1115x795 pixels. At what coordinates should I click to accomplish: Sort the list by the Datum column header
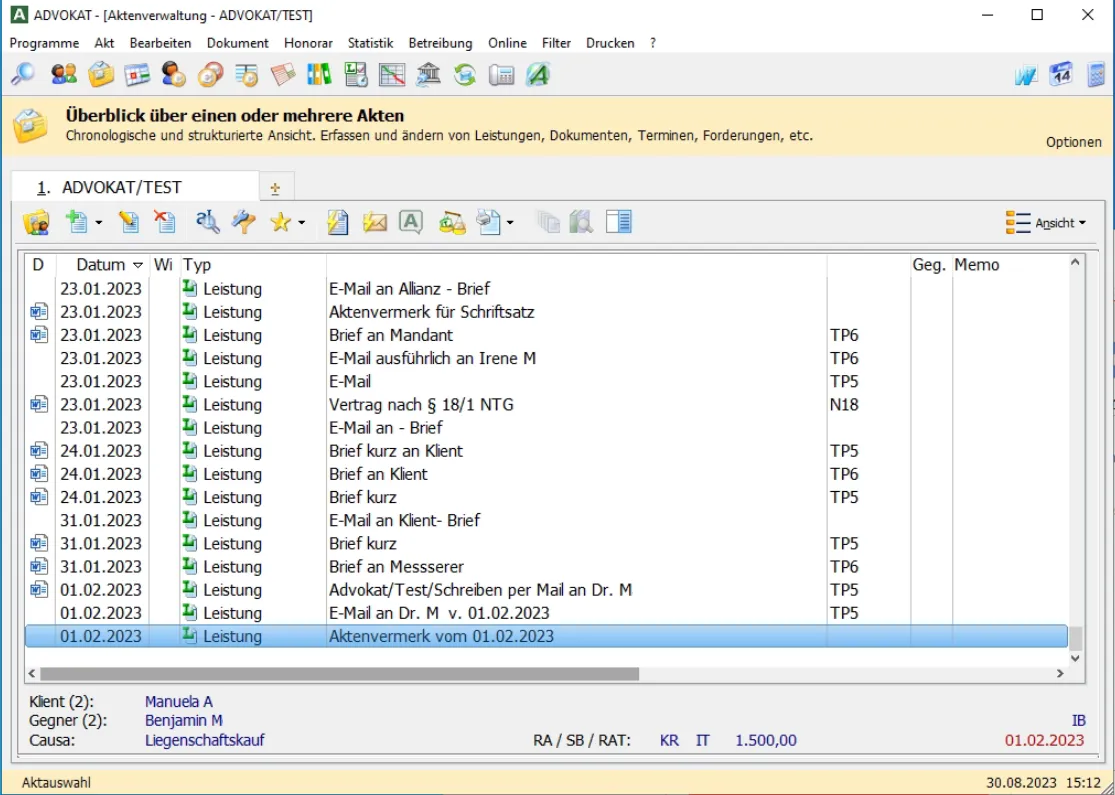pos(101,265)
